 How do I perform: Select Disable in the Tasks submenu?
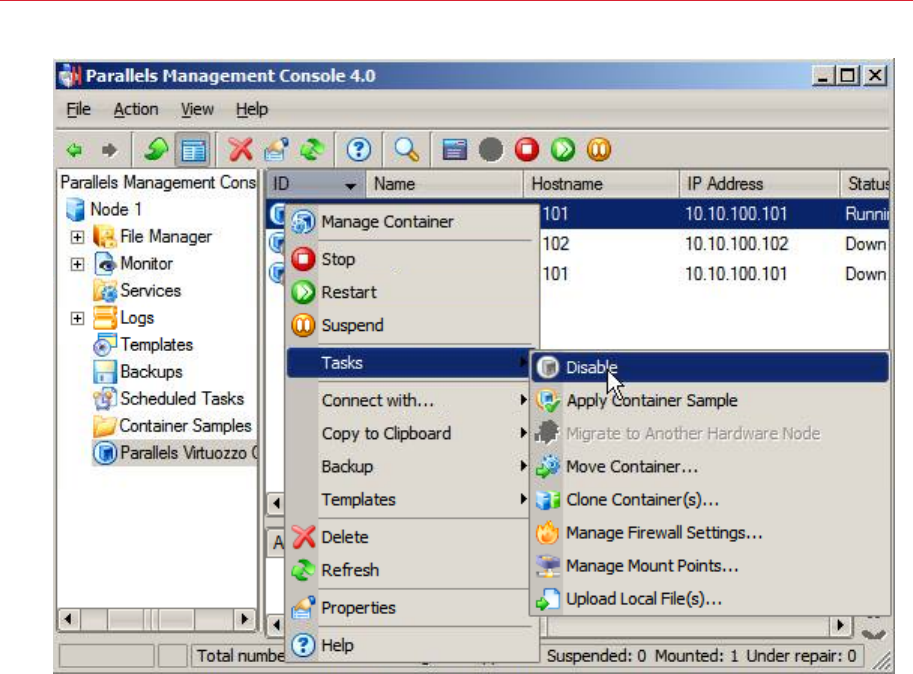click(x=710, y=367)
